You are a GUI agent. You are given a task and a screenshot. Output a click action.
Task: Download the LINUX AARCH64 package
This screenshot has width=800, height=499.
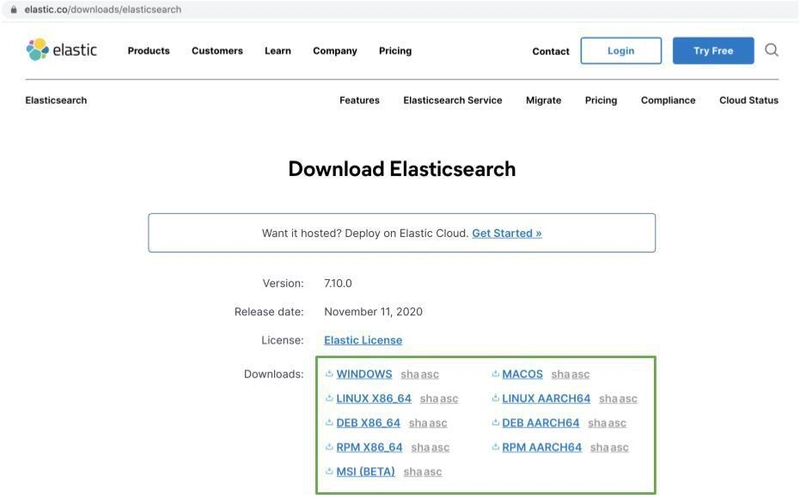(546, 398)
